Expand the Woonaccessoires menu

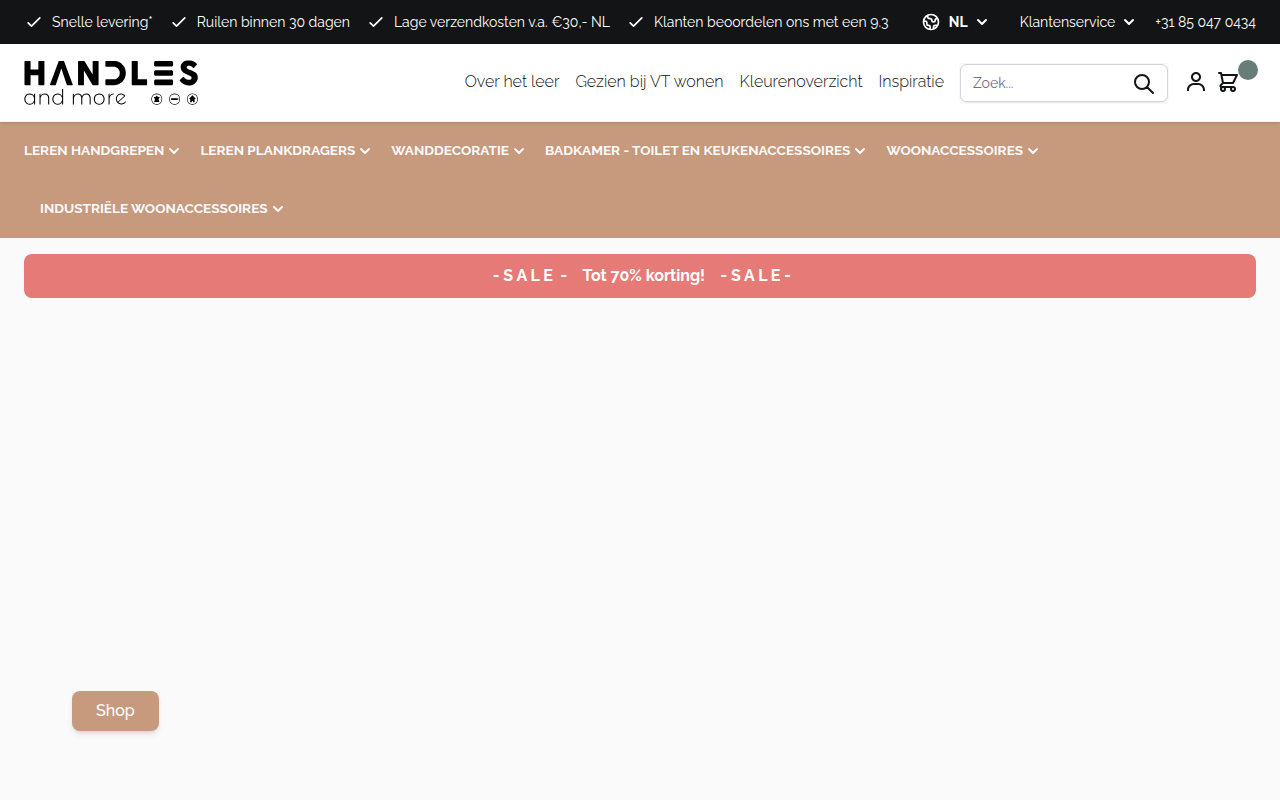[x=962, y=151]
